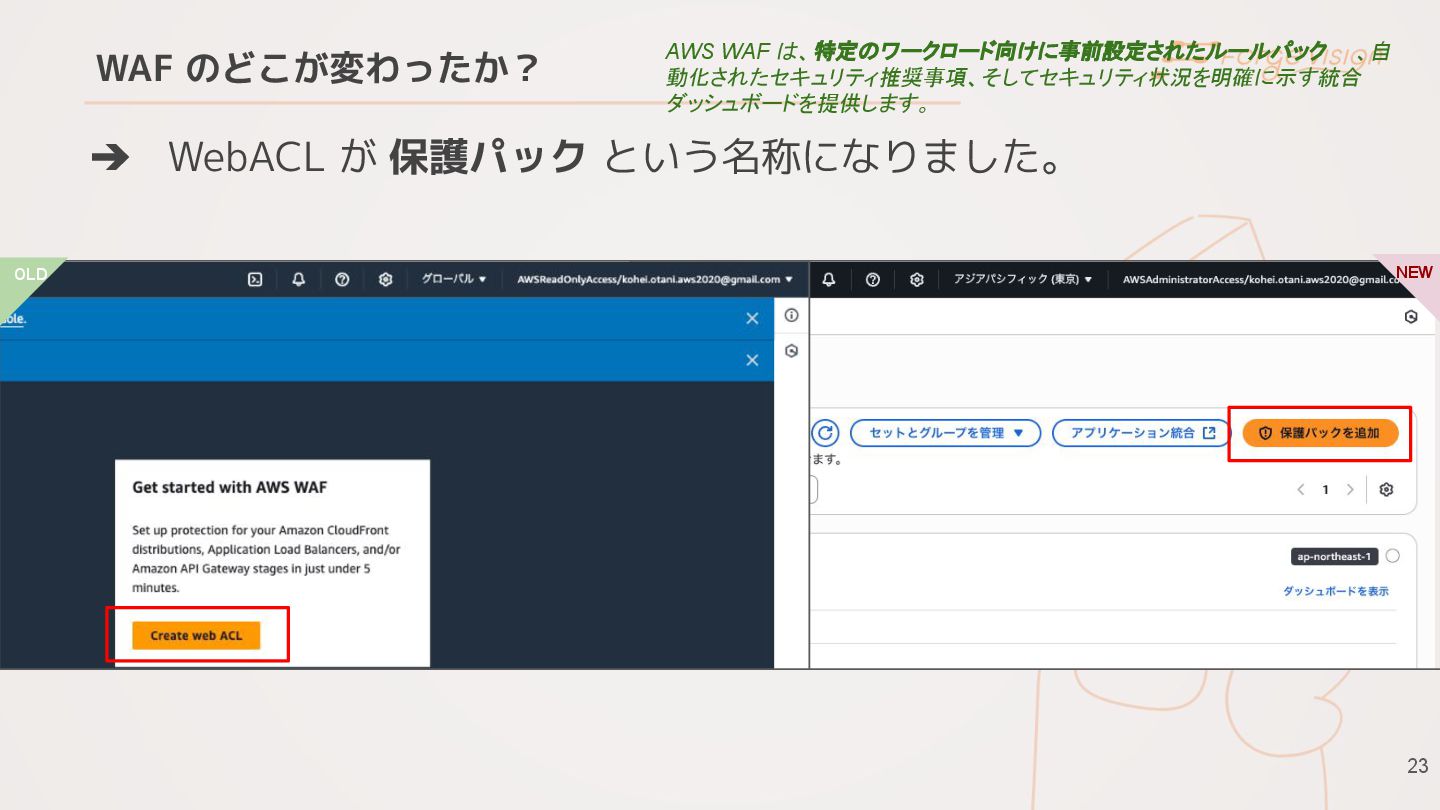Open table preferences gear next to pagination

point(1386,490)
